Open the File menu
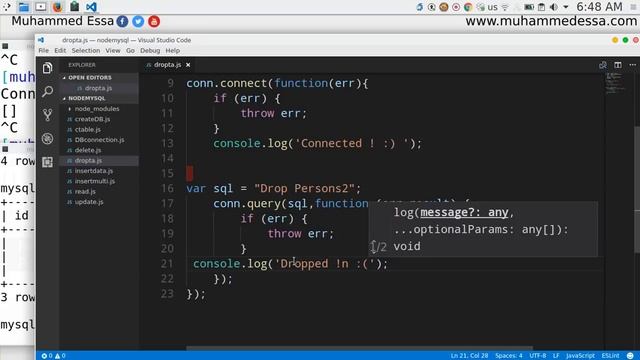 44,51
